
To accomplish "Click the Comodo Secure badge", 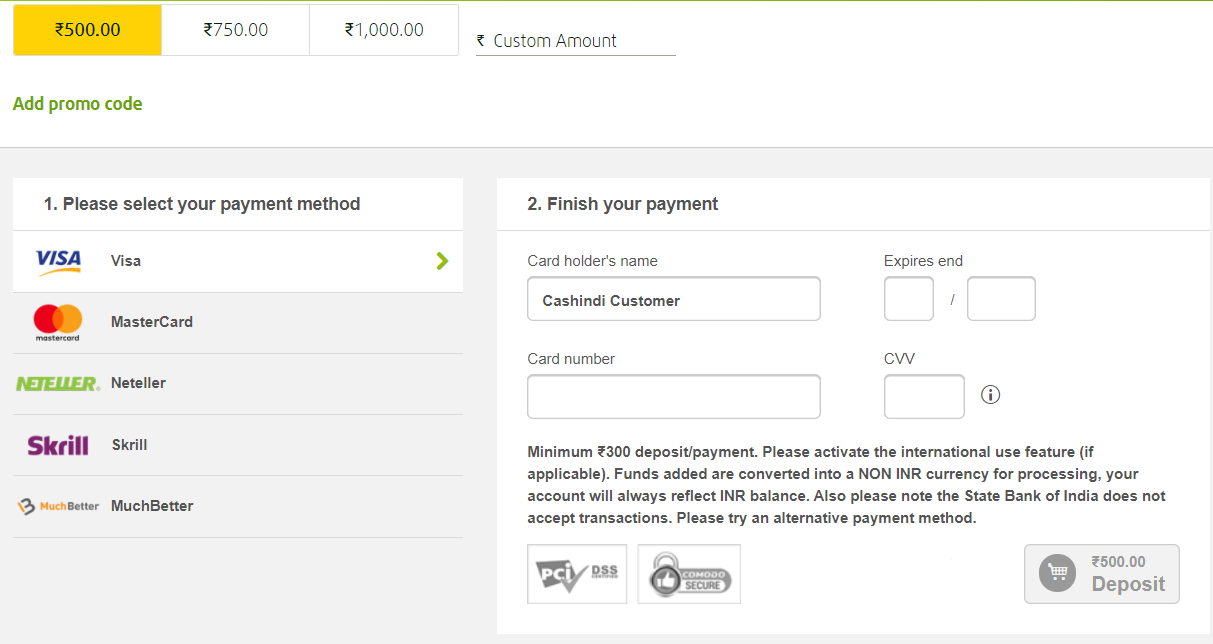I will click(689, 574).
